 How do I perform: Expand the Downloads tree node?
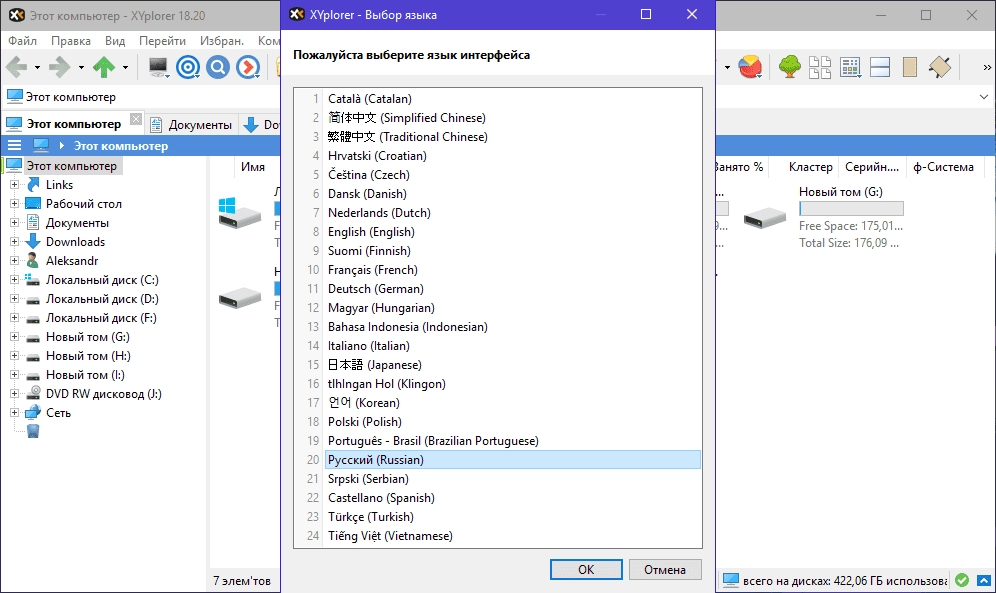click(x=14, y=242)
